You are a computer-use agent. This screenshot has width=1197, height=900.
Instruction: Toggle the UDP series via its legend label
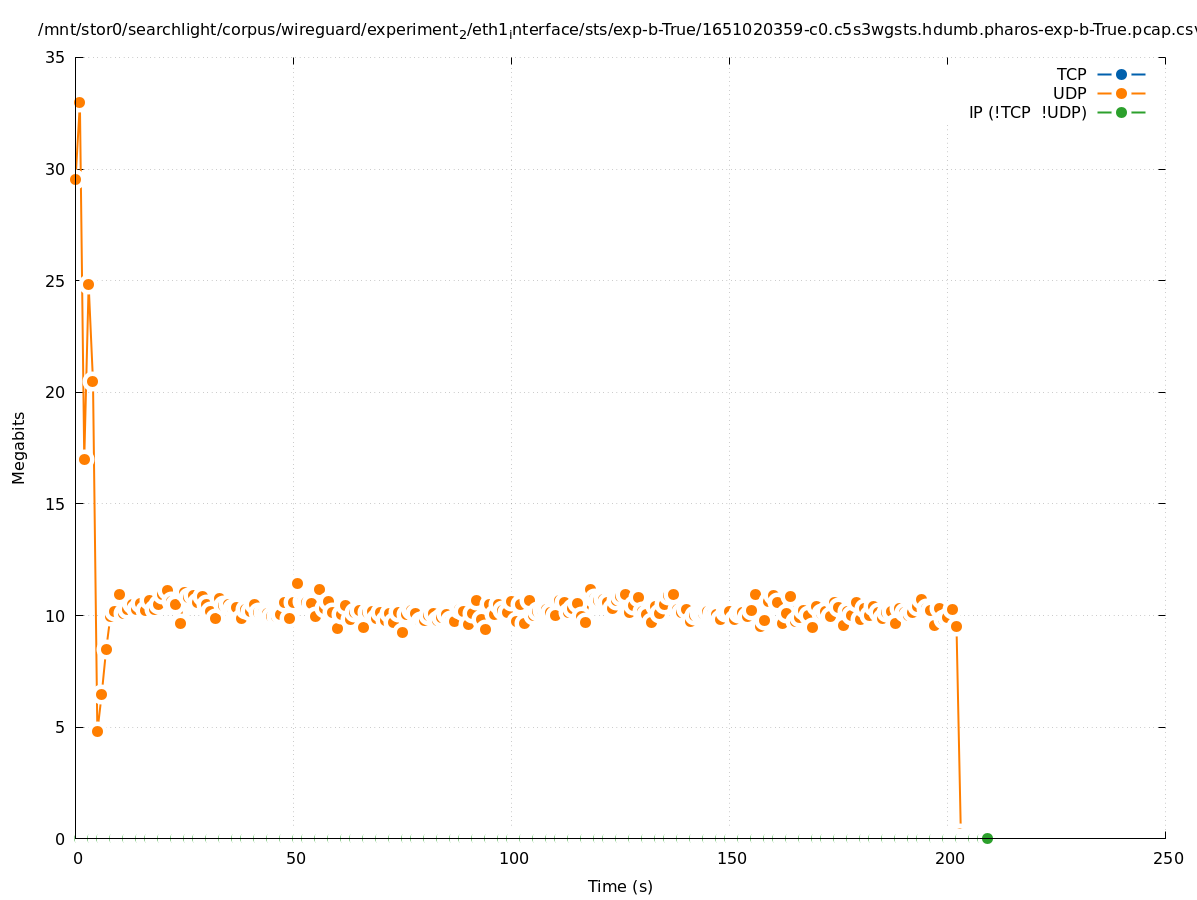pyautogui.click(x=1069, y=93)
